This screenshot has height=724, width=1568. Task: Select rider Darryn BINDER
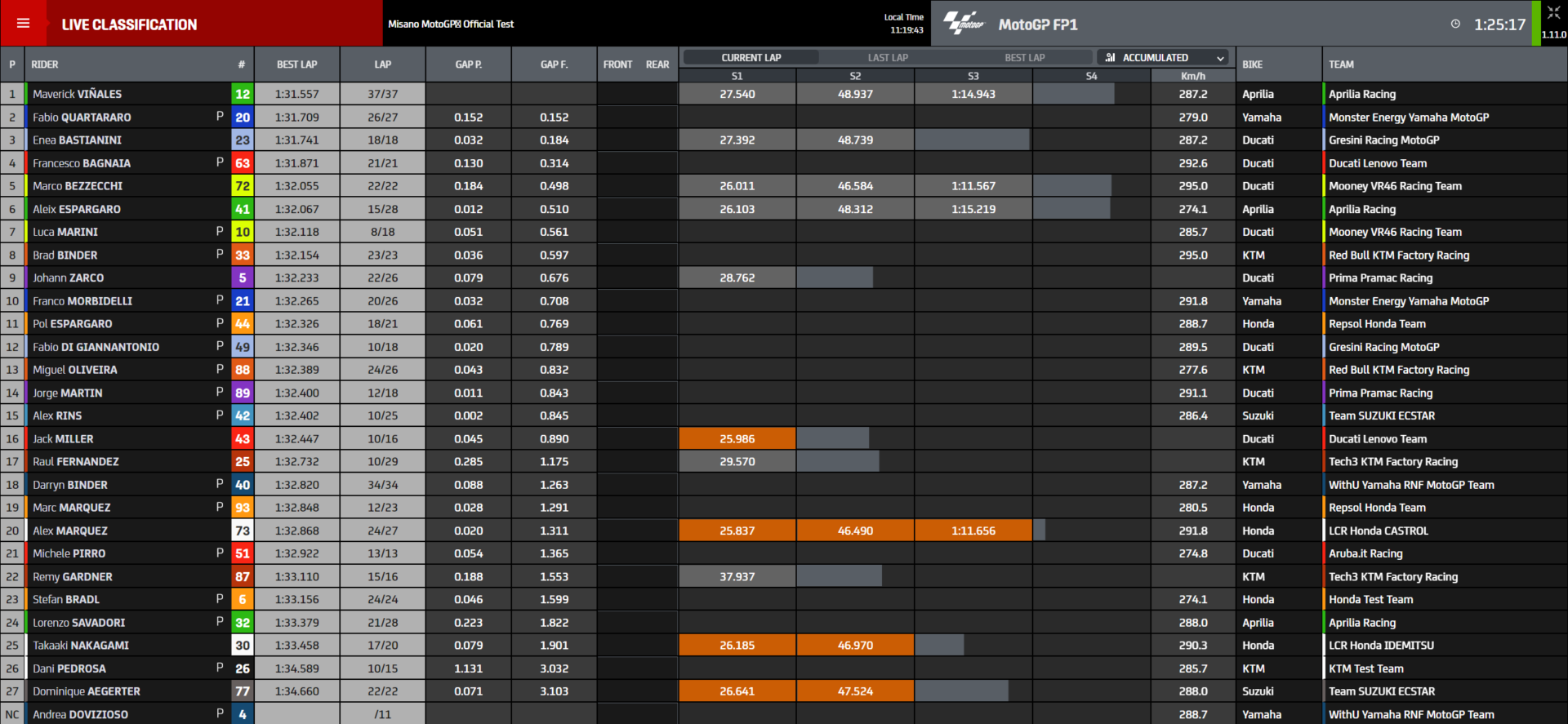[x=70, y=485]
